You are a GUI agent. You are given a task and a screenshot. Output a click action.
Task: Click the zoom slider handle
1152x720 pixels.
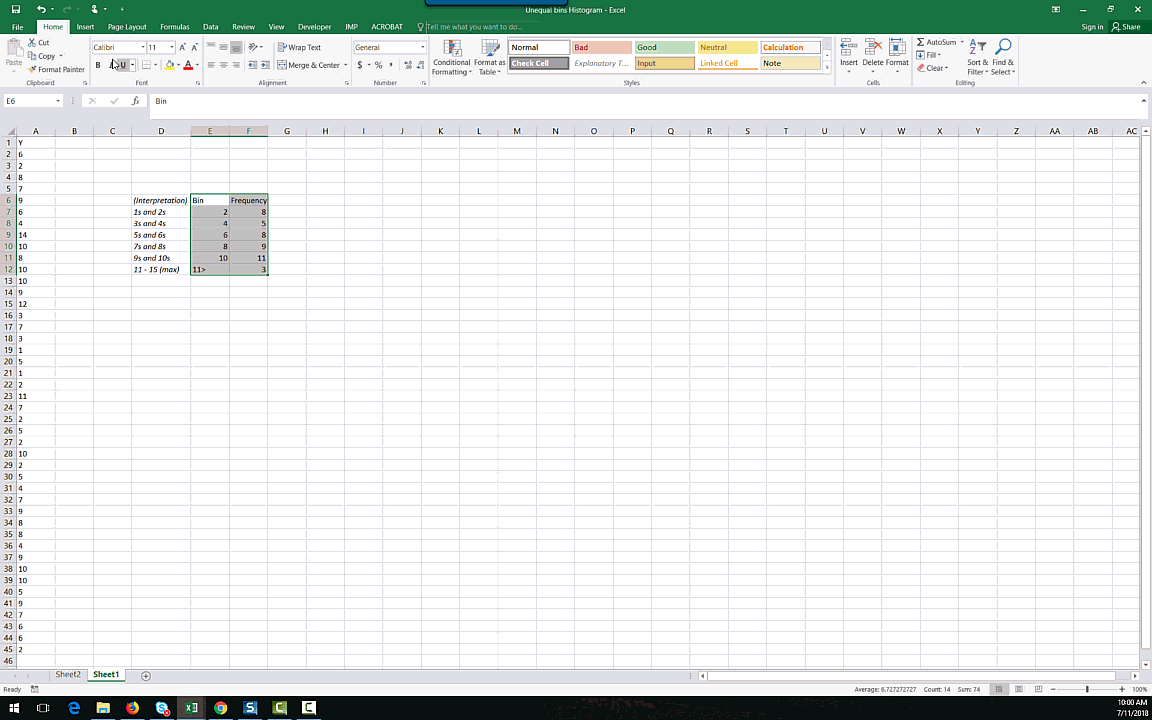point(1087,689)
